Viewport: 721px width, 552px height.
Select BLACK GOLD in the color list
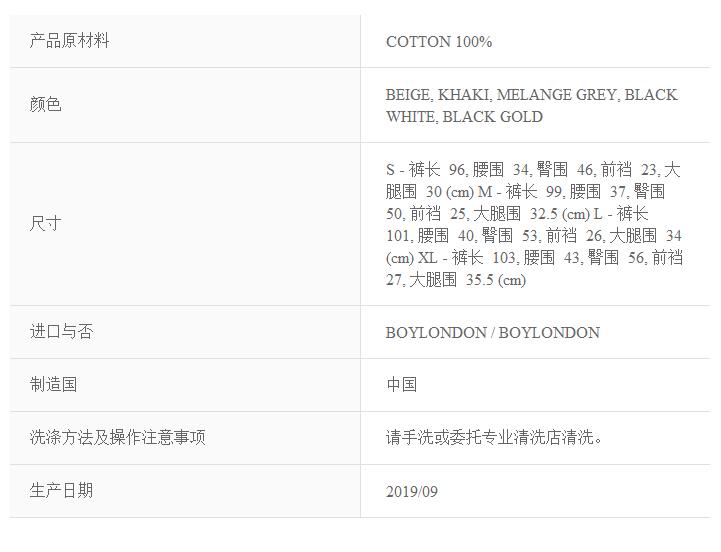click(x=493, y=117)
